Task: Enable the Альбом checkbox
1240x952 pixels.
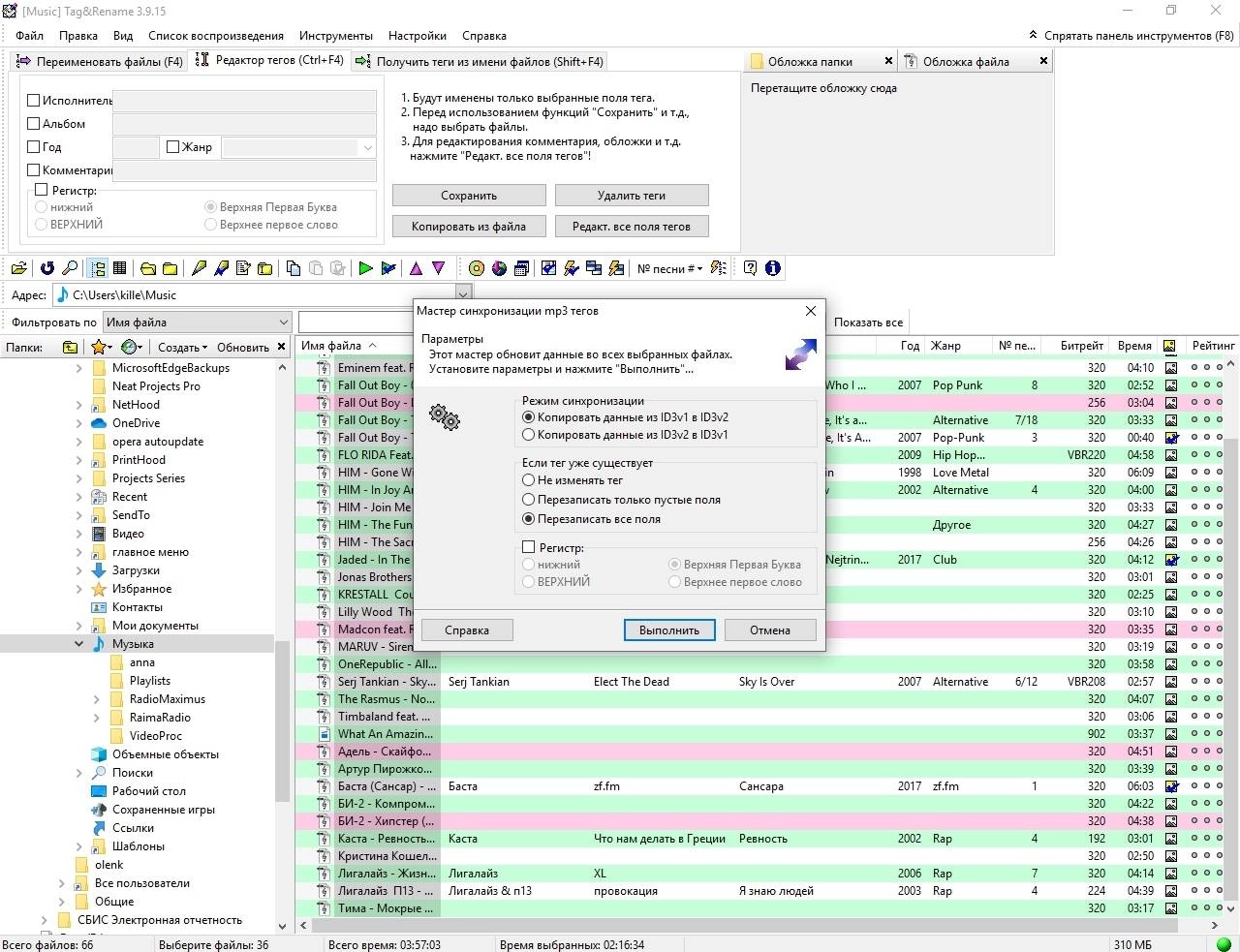Action: tap(34, 123)
